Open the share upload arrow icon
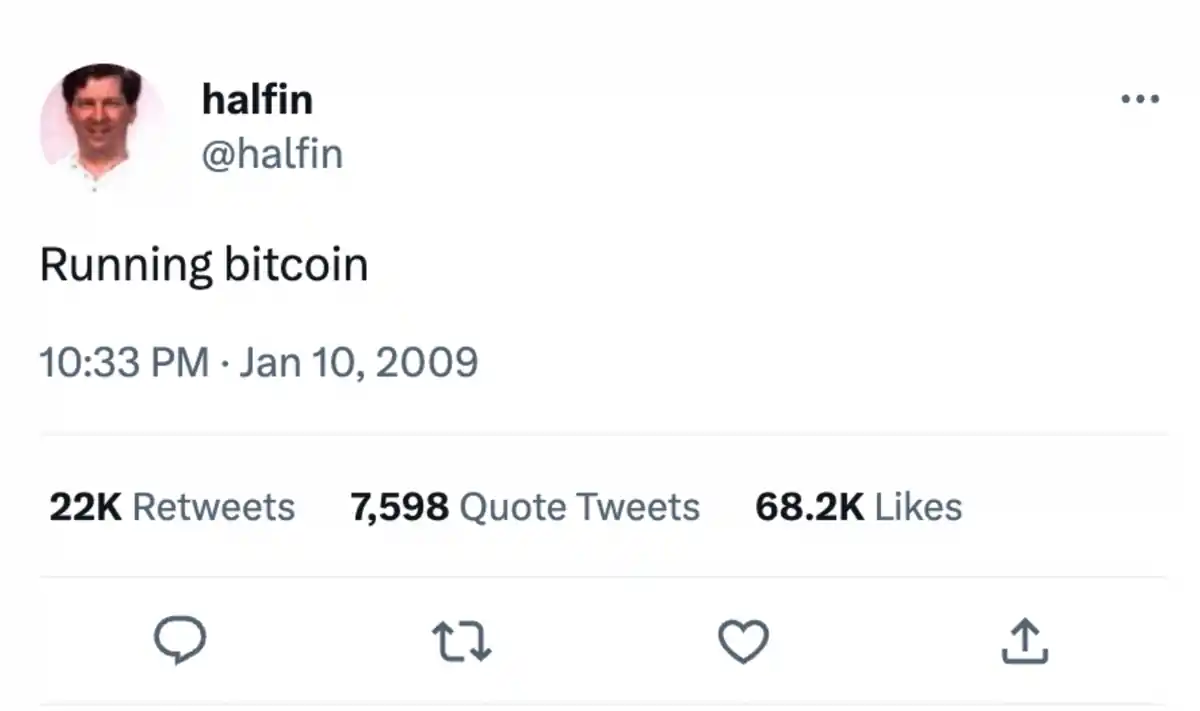Screen dimensions: 1200x711 coord(1025,641)
